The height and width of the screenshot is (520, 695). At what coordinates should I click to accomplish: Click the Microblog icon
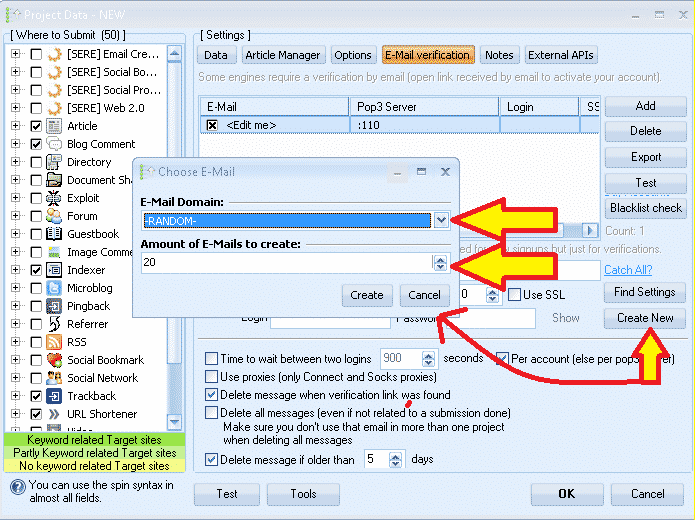54,288
